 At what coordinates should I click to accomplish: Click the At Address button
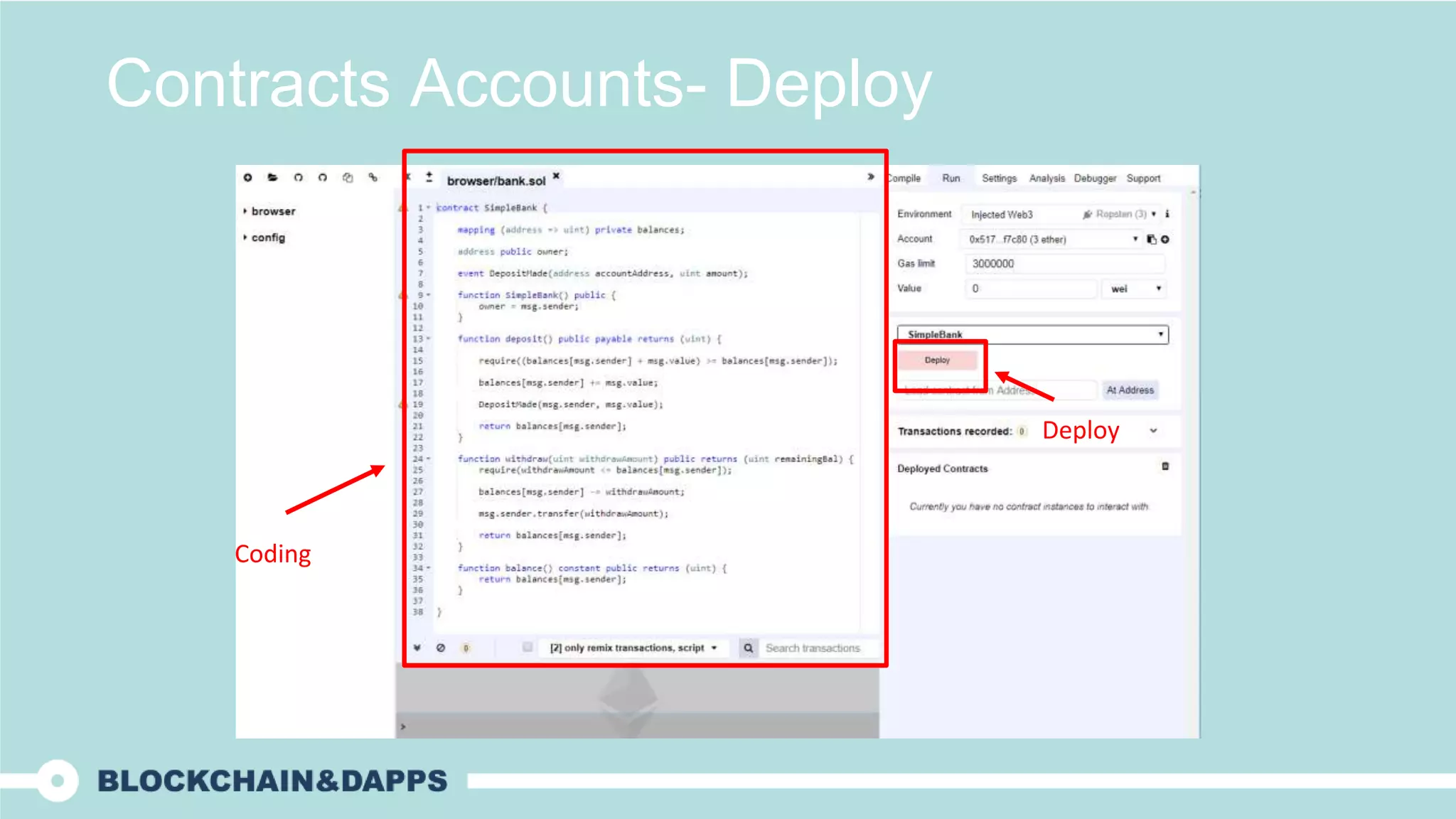1130,390
